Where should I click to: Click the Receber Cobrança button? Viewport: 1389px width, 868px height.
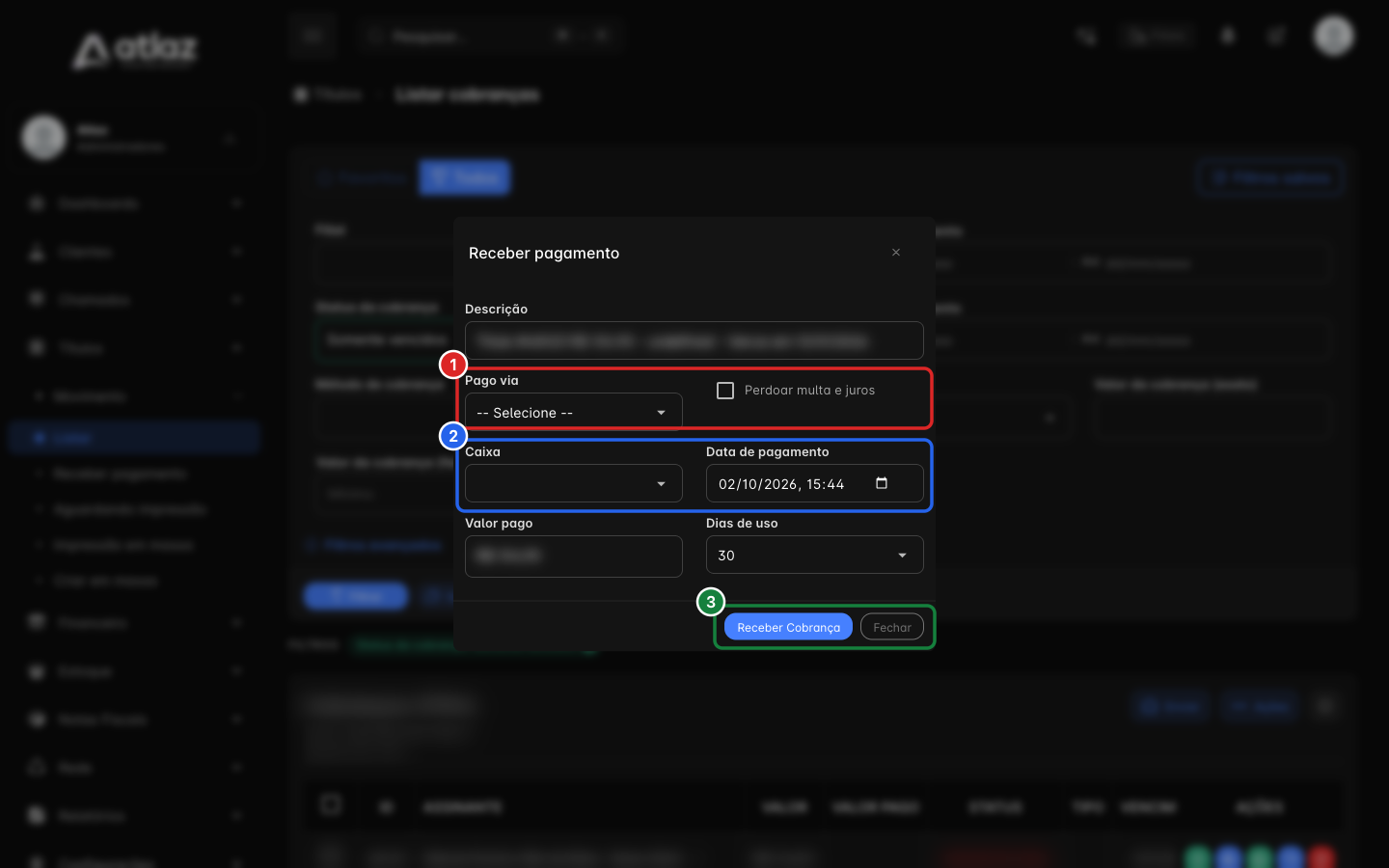(788, 627)
